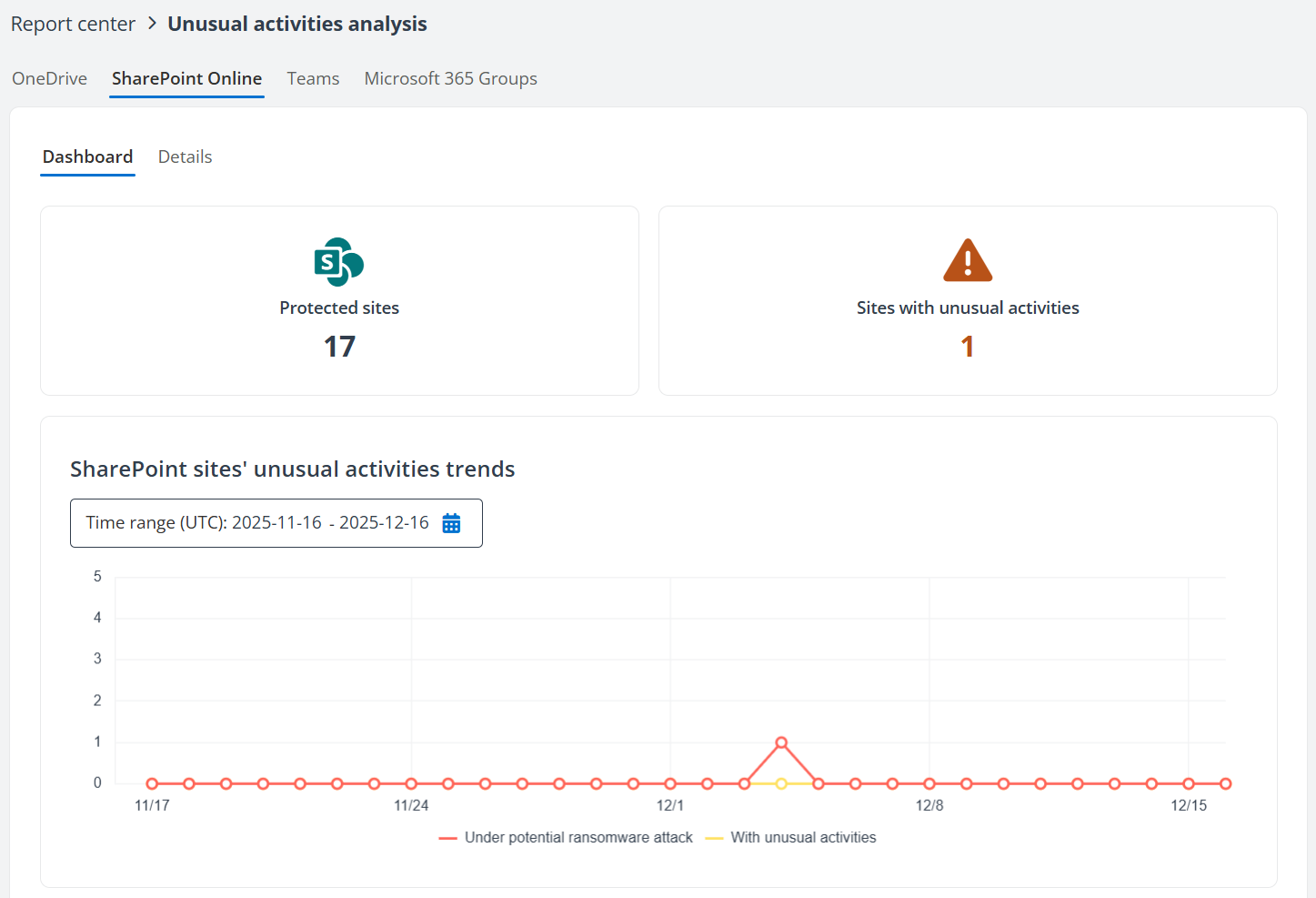Click the yellow data point below the peak

[781, 783]
